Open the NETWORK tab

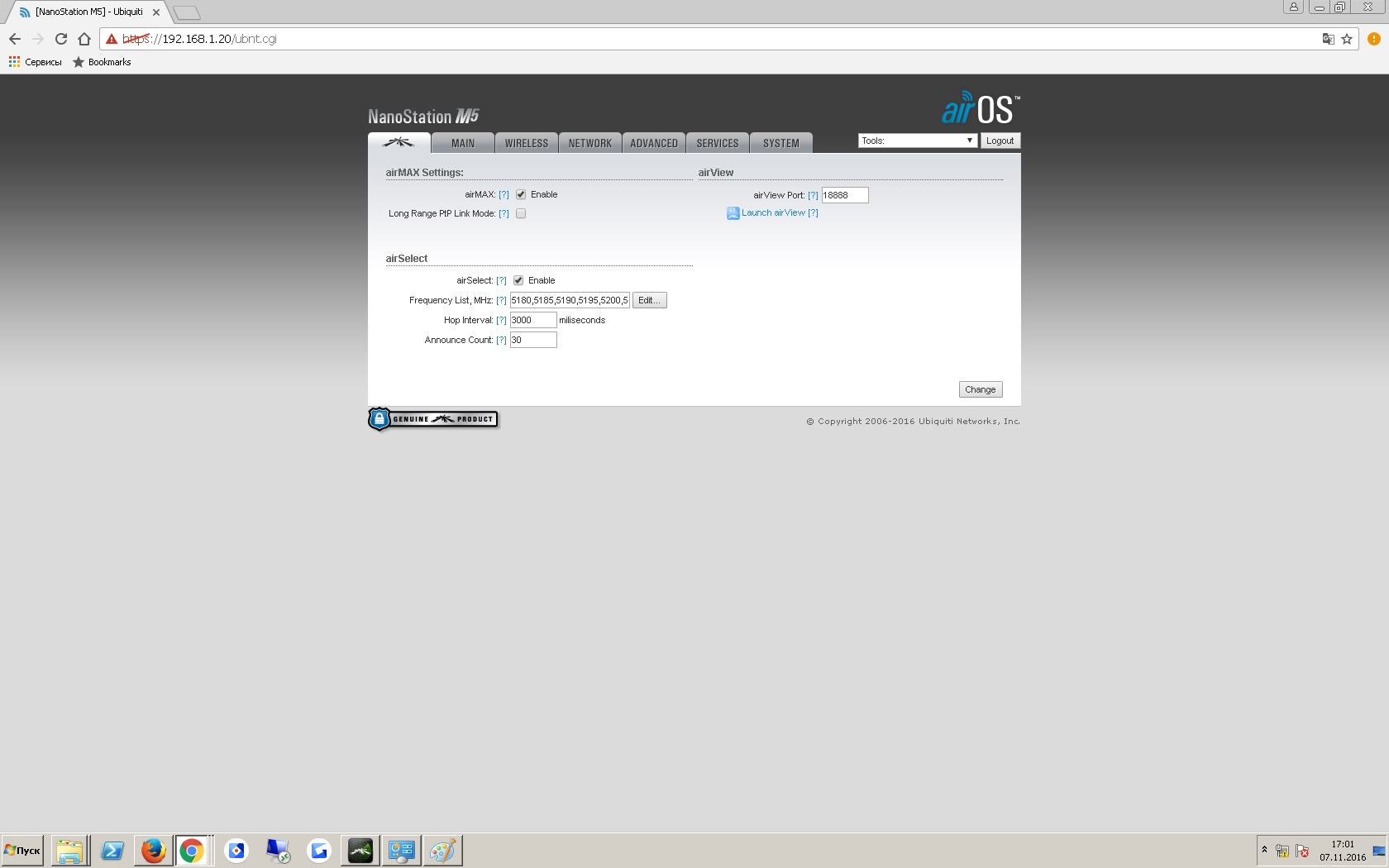tap(590, 143)
